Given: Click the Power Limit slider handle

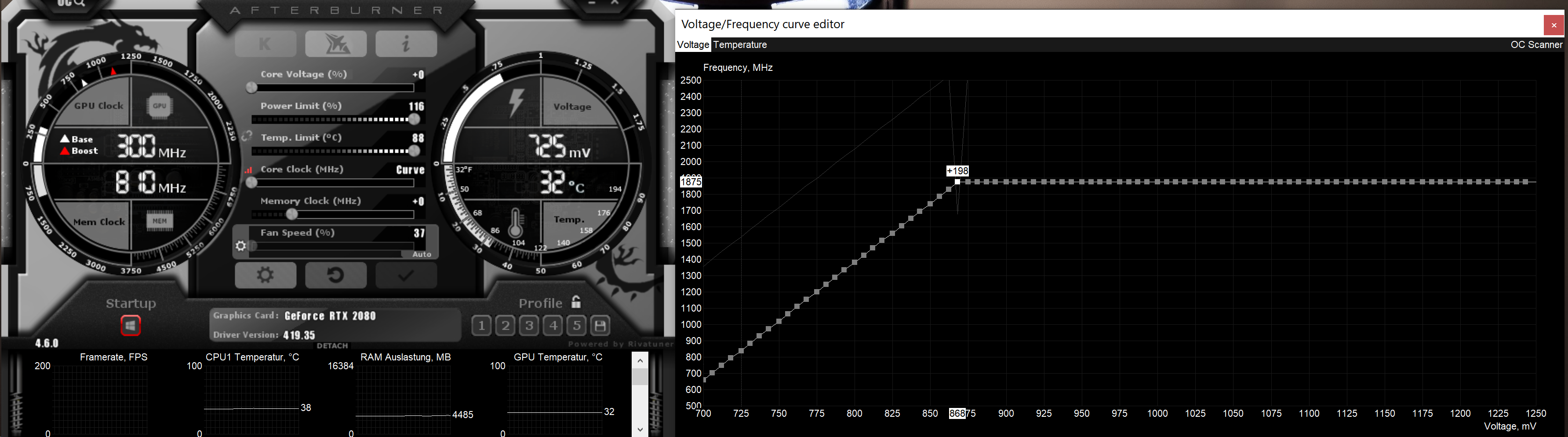Looking at the screenshot, I should click(414, 119).
